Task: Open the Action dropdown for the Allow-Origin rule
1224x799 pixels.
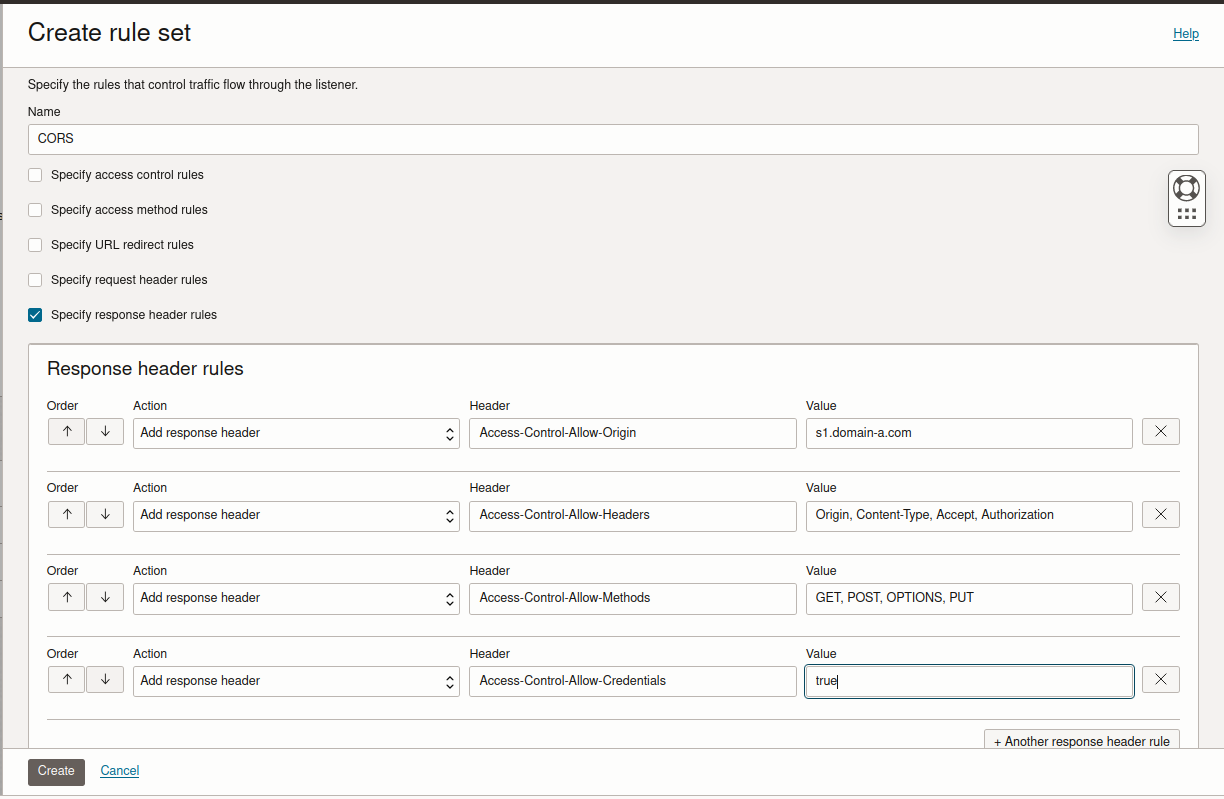Action: click(296, 433)
